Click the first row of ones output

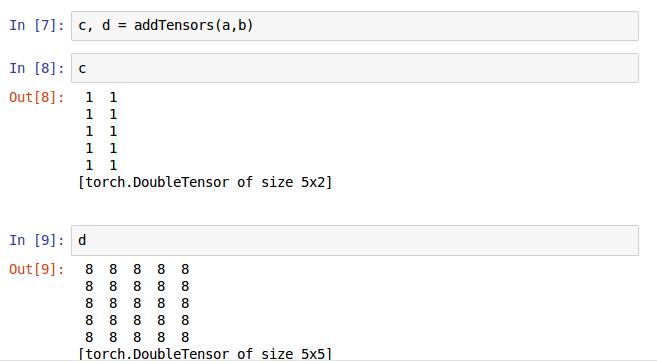coord(101,98)
